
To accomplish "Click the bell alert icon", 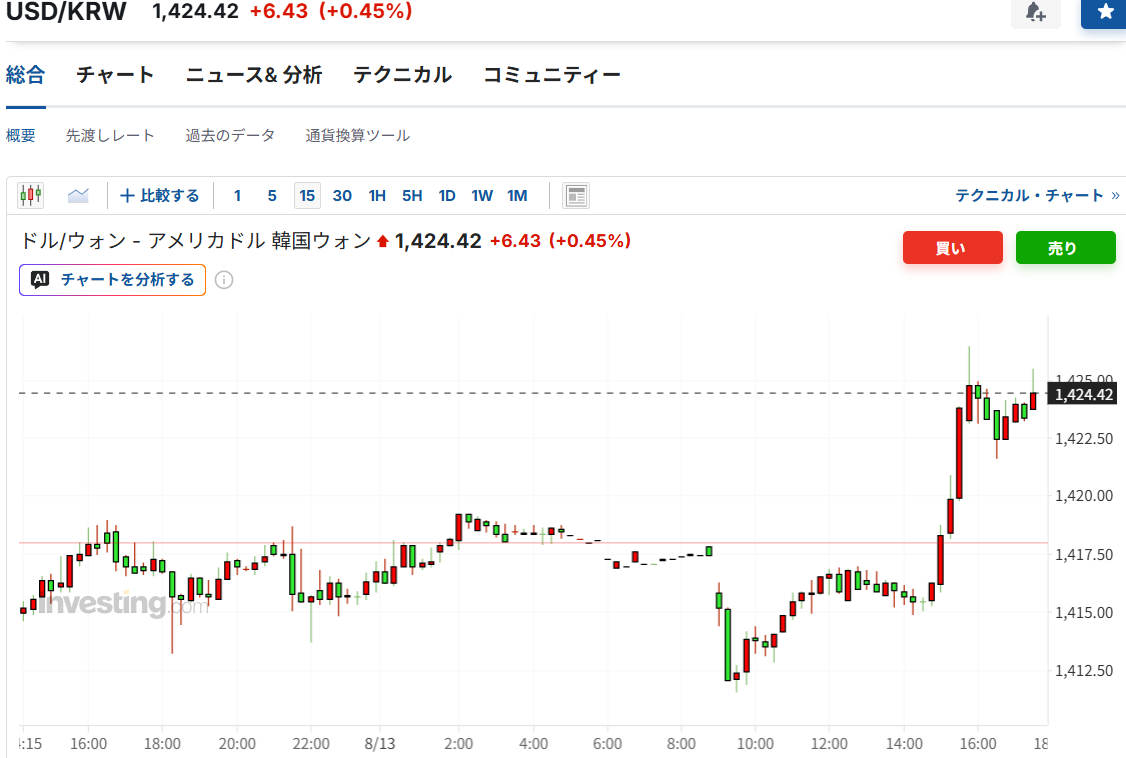I will [x=1036, y=11].
